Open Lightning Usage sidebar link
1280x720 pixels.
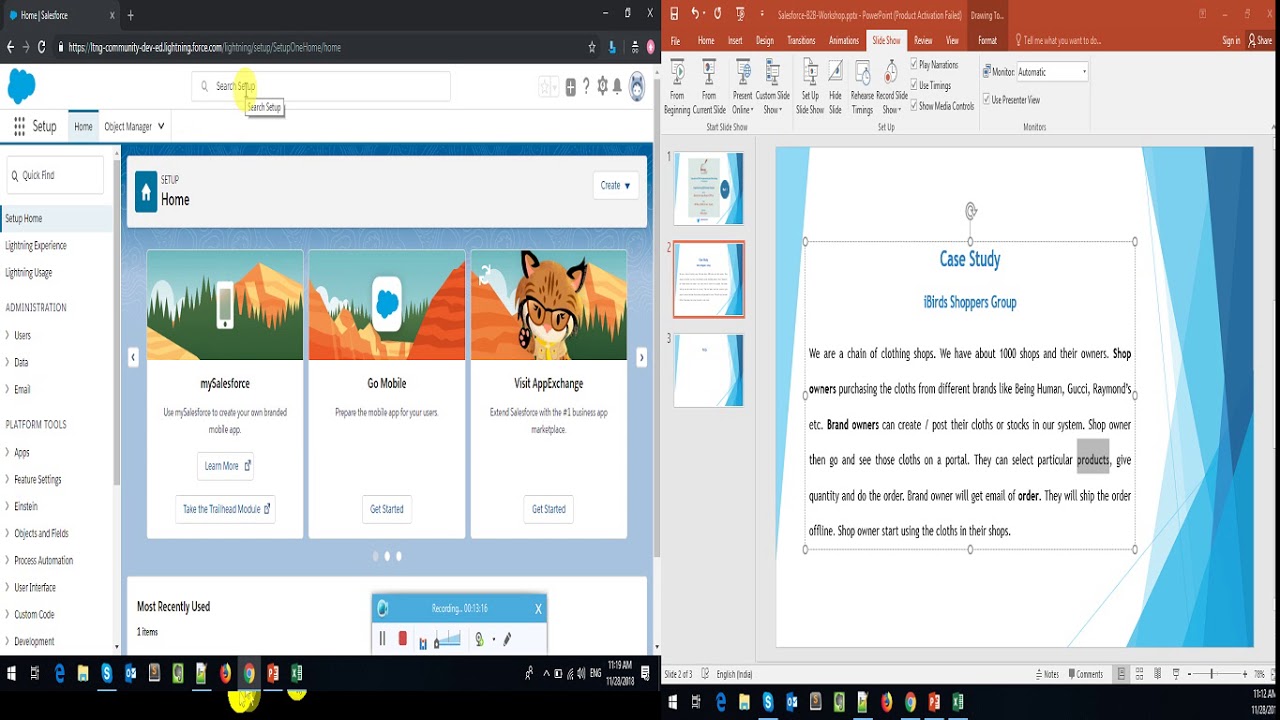29,273
